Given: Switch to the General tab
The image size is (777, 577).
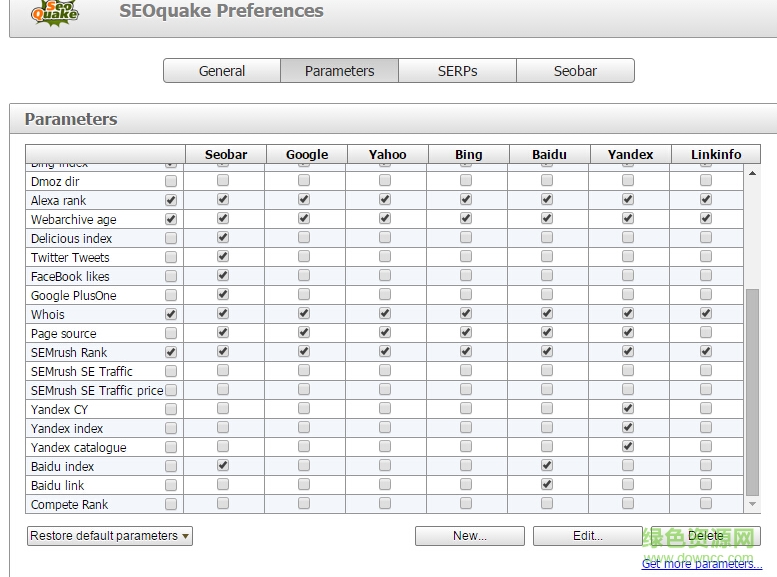Looking at the screenshot, I should coord(222,71).
